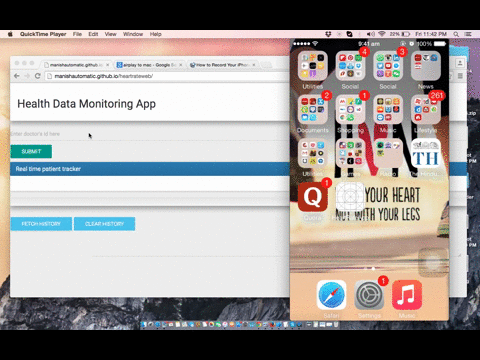Open the Lifestyle folder with 261 badge
This screenshot has height=360, width=480.
426,109
